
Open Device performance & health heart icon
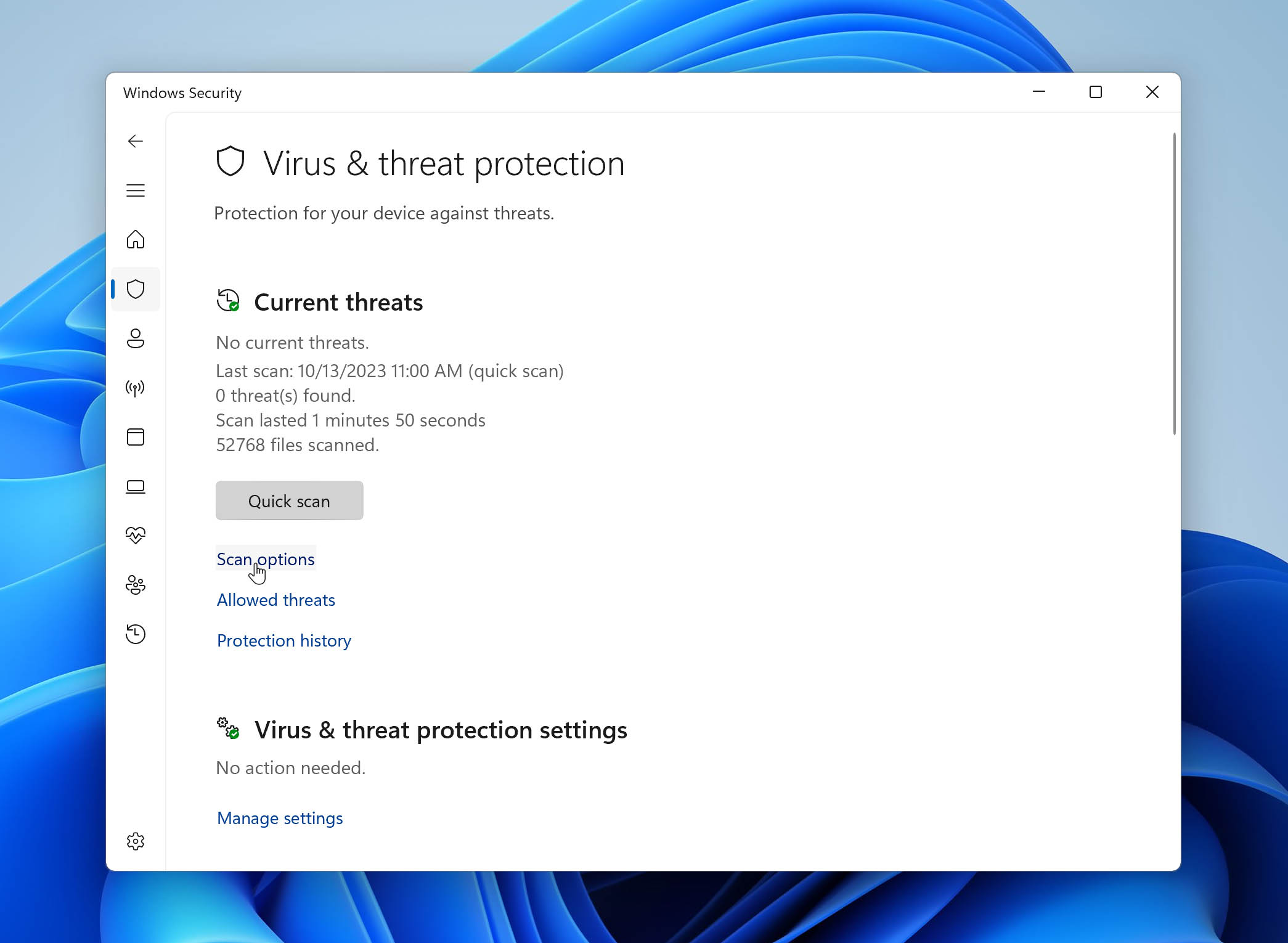136,535
